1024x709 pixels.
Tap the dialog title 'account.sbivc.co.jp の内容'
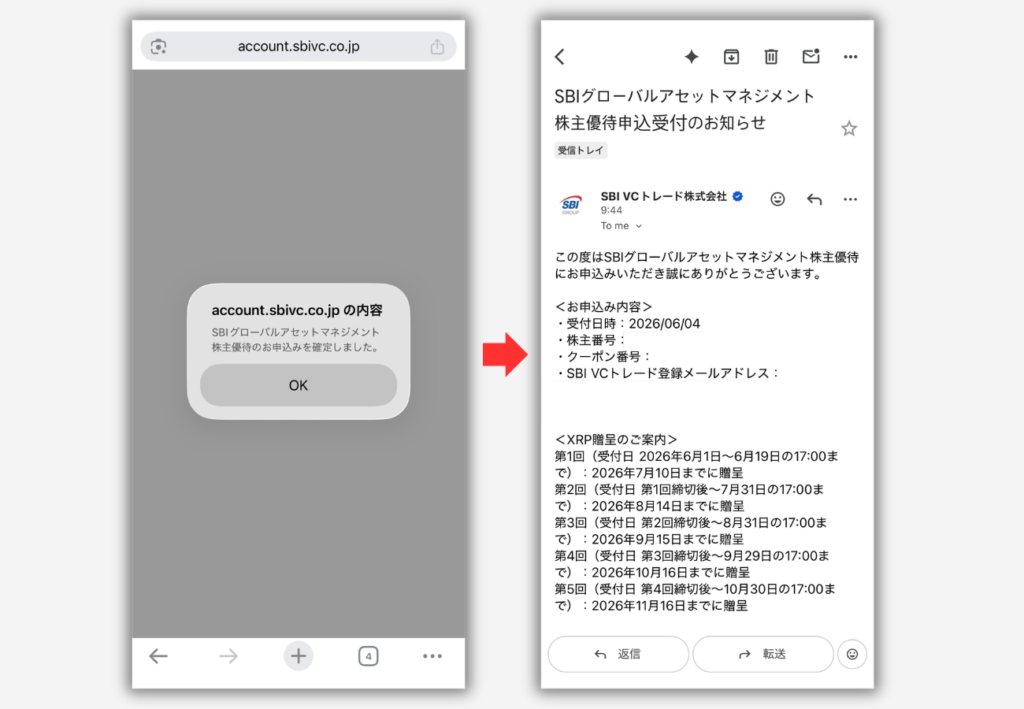297,310
